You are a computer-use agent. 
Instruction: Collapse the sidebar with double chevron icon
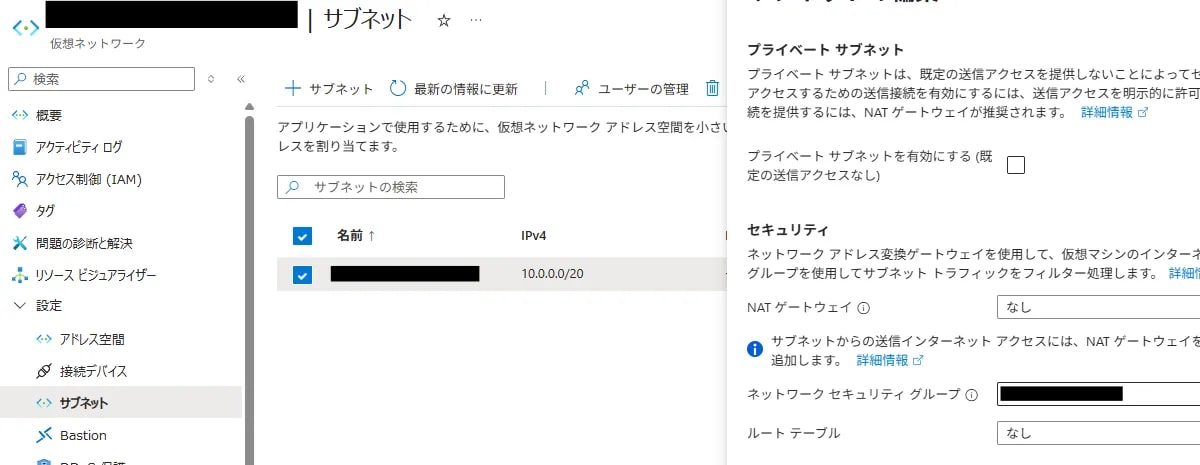coord(241,79)
